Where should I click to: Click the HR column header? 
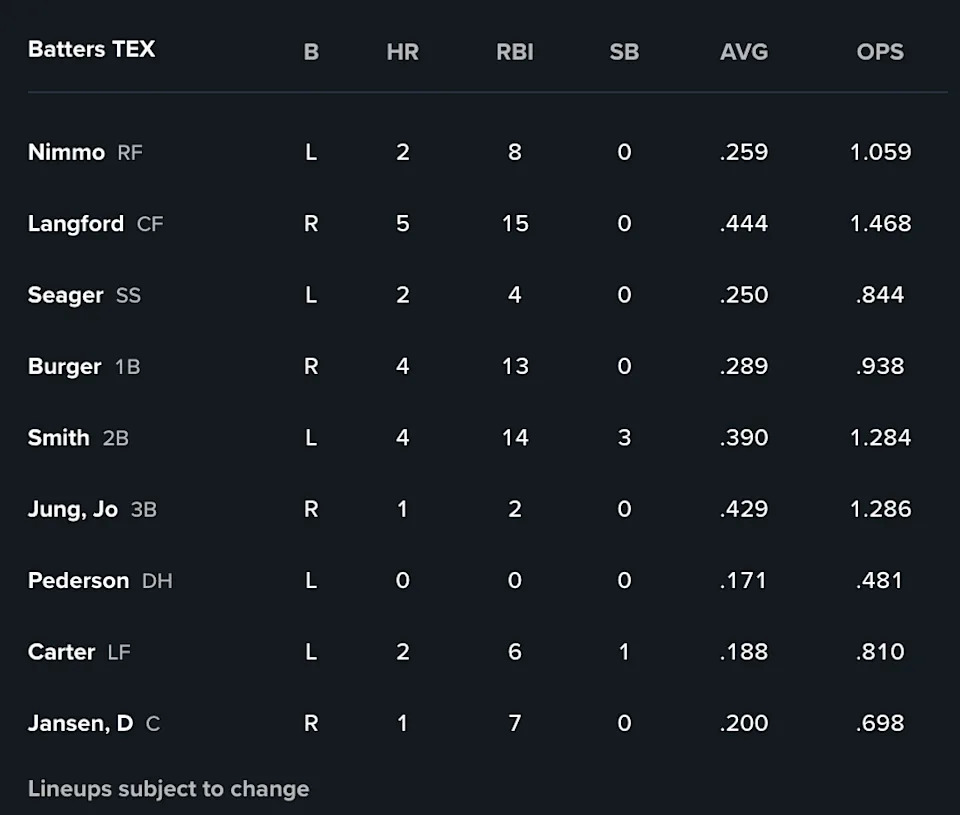pos(402,52)
